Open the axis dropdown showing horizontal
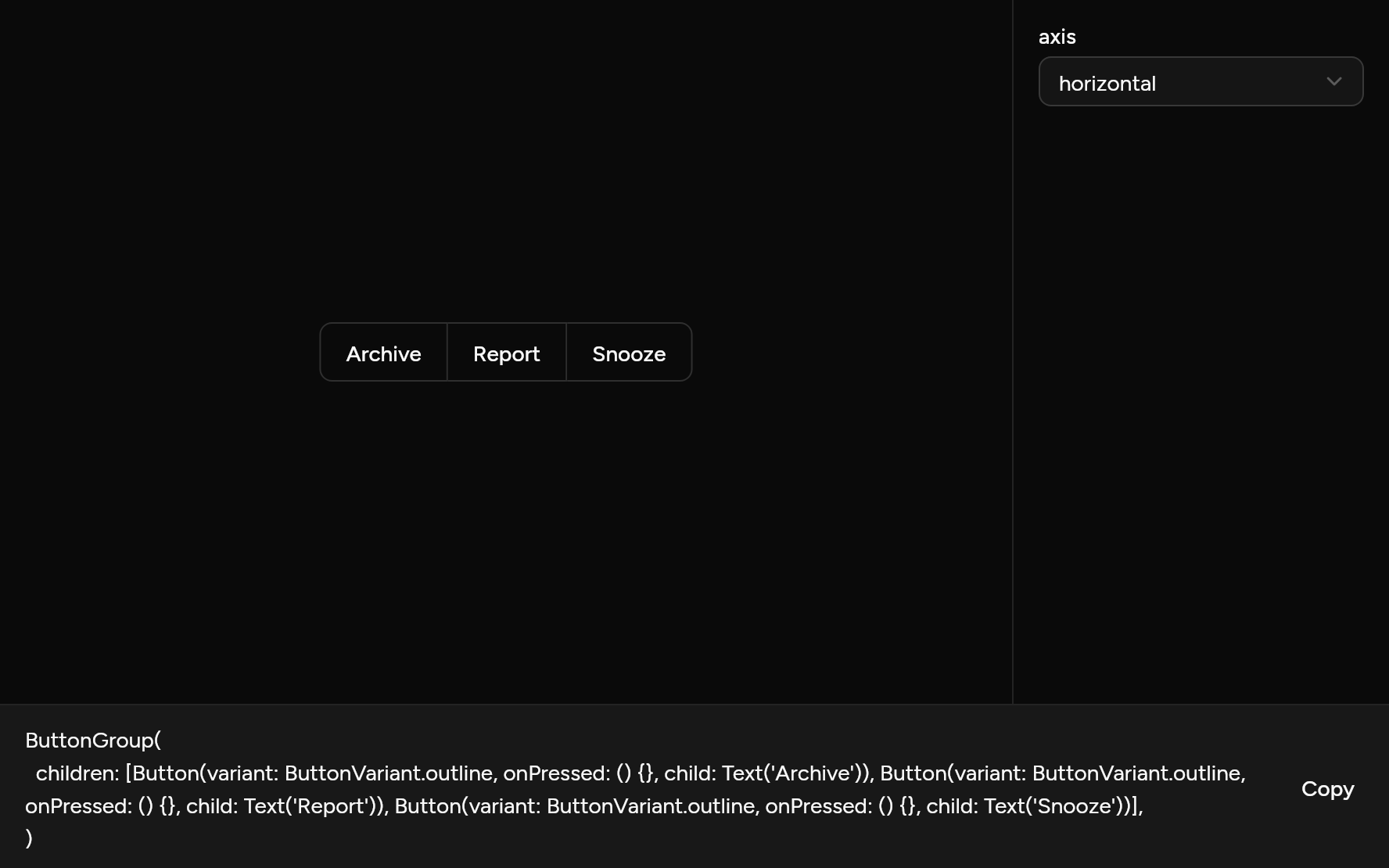Screen dimensions: 1389x868 (1201, 81)
